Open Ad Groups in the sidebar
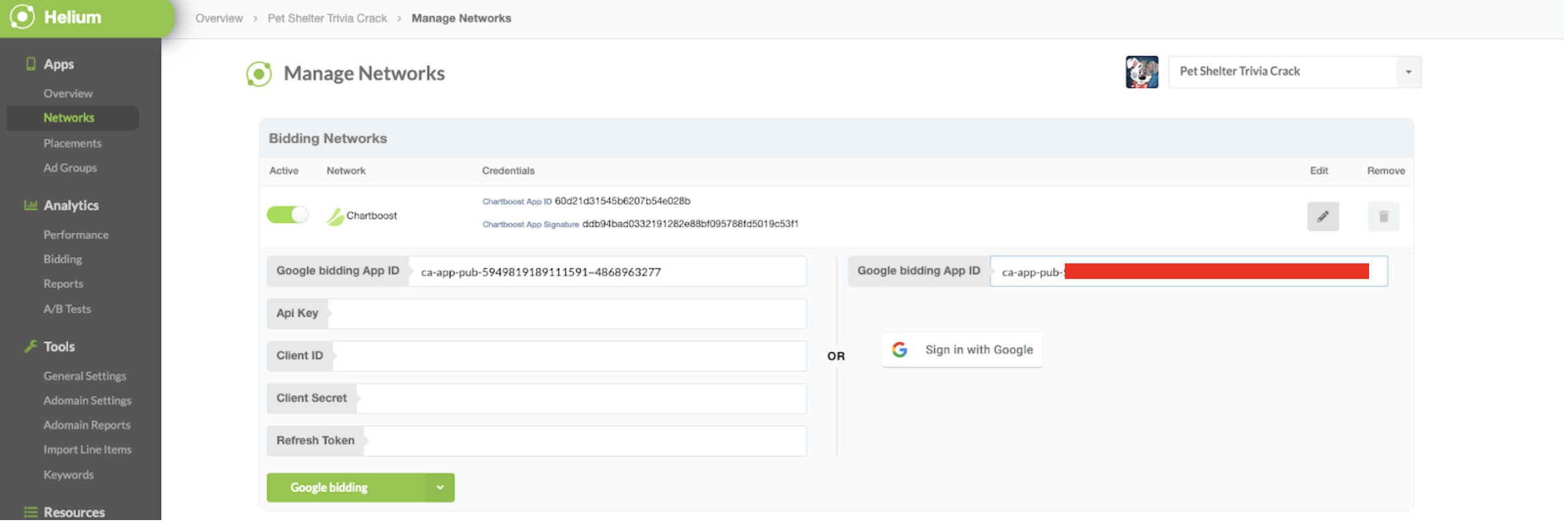This screenshot has height=524, width=1568. pyautogui.click(x=70, y=168)
